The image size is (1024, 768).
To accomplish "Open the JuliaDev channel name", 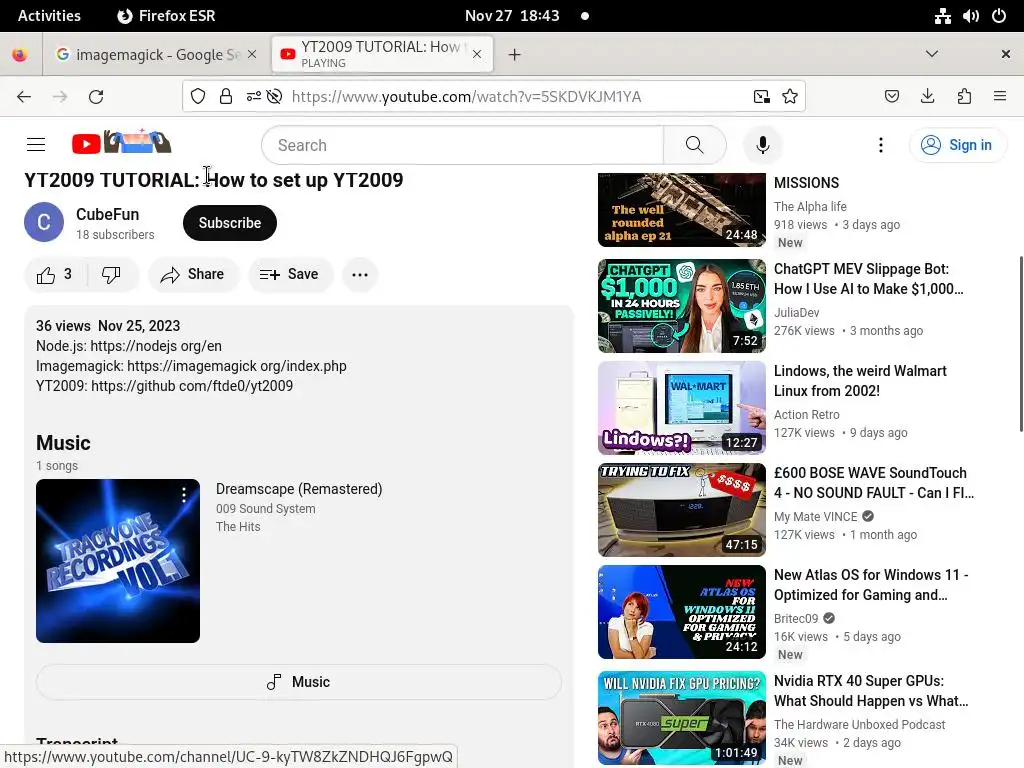I will click(x=796, y=313).
